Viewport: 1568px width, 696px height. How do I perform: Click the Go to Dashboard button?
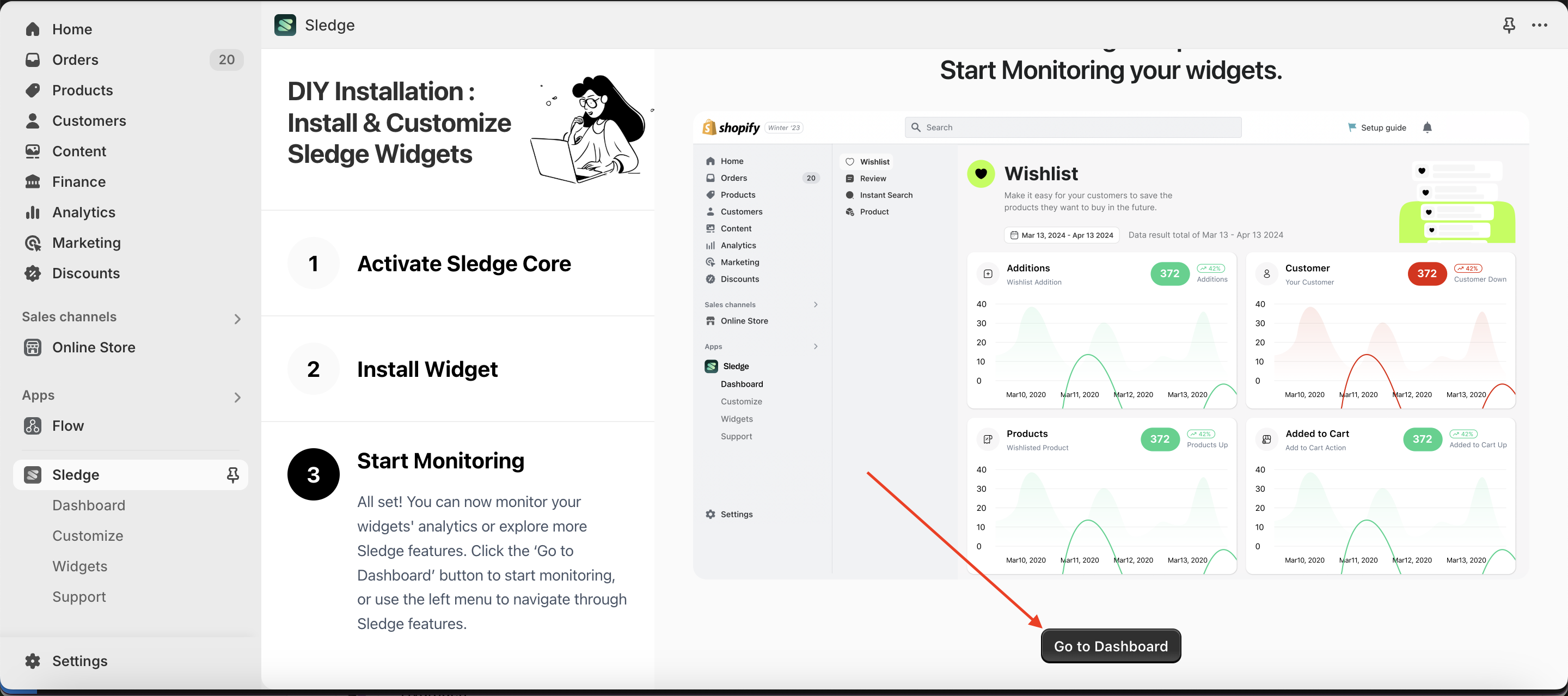[x=1110, y=646]
